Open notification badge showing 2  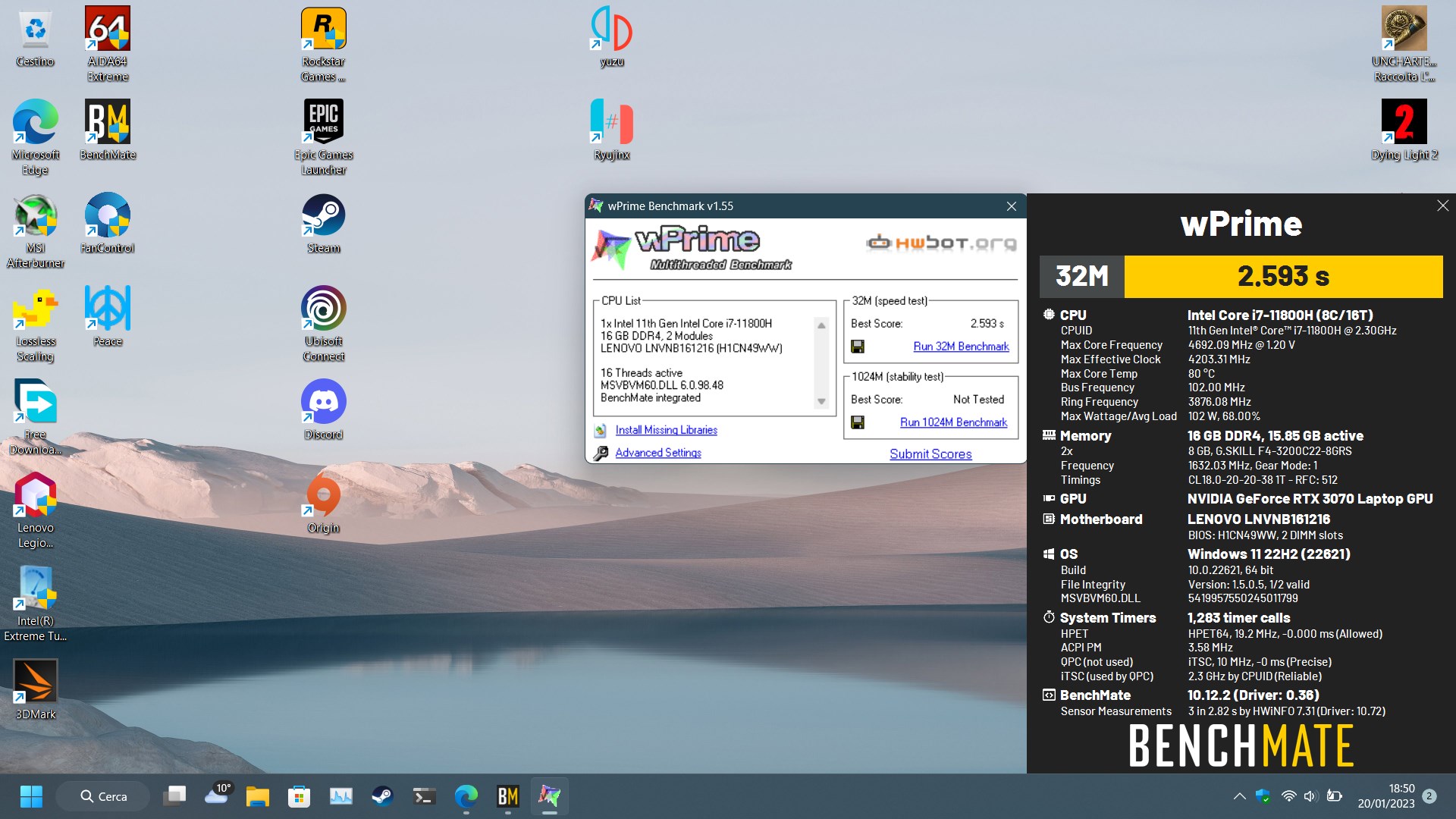(x=1429, y=796)
